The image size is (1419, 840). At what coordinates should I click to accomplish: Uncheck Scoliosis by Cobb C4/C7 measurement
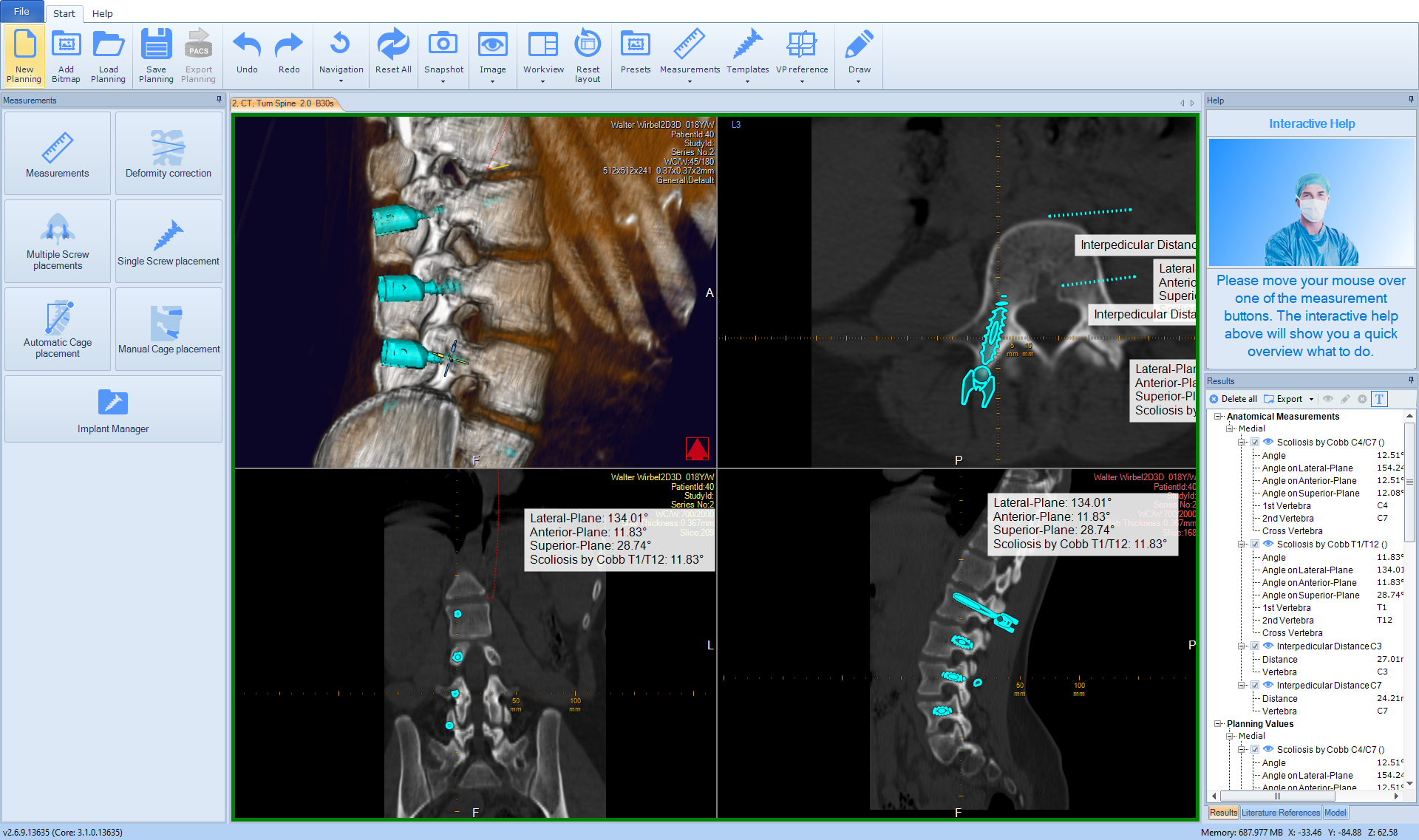[x=1255, y=442]
